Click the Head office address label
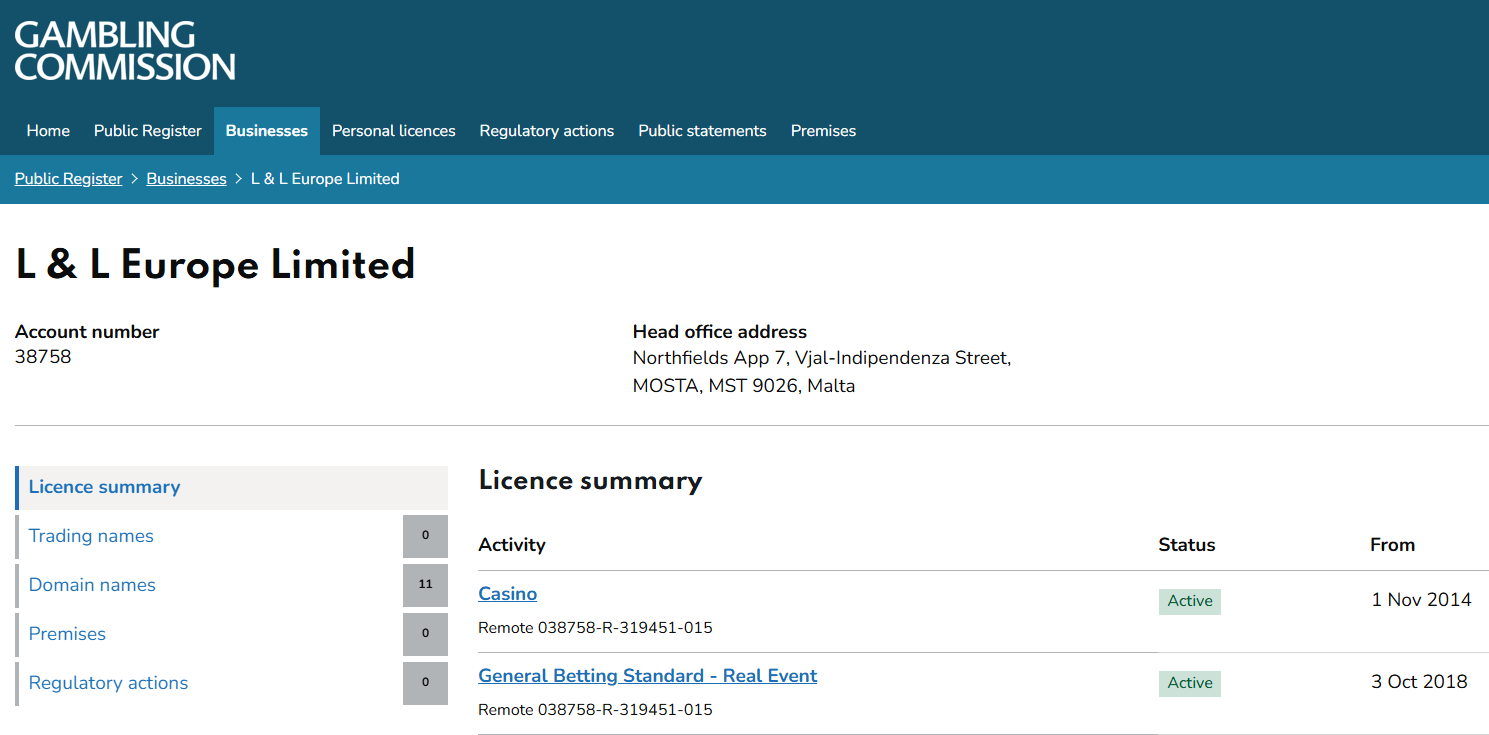The image size is (1489, 735). [x=720, y=332]
